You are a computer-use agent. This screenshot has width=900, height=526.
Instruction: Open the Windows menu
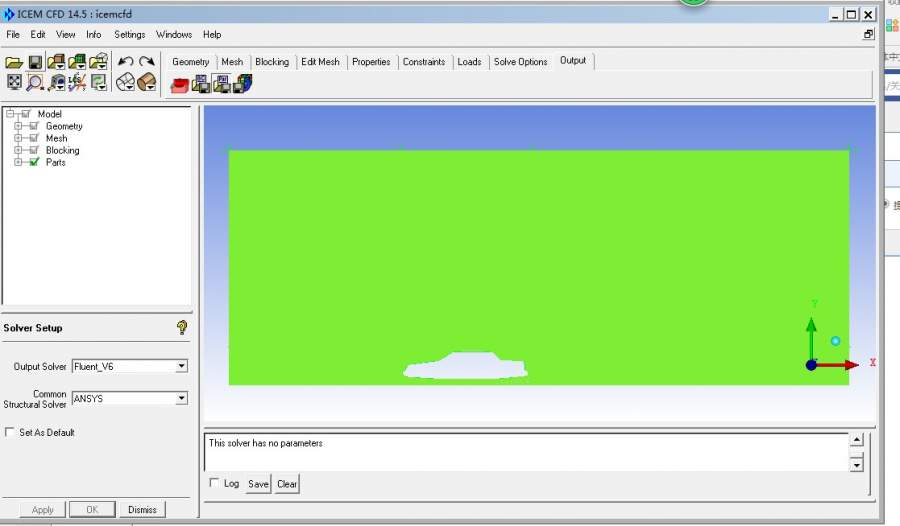[x=174, y=34]
